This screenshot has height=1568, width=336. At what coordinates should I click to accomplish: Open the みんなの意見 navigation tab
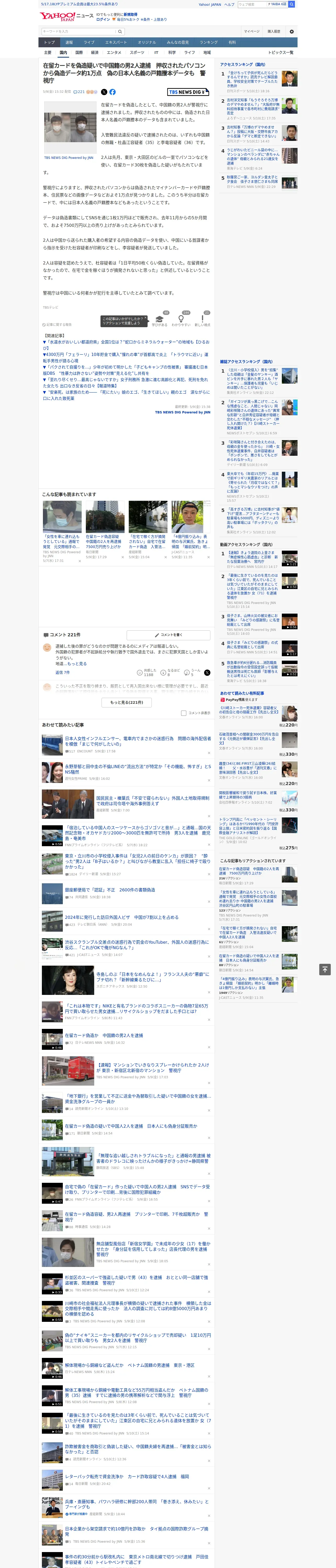tap(178, 43)
